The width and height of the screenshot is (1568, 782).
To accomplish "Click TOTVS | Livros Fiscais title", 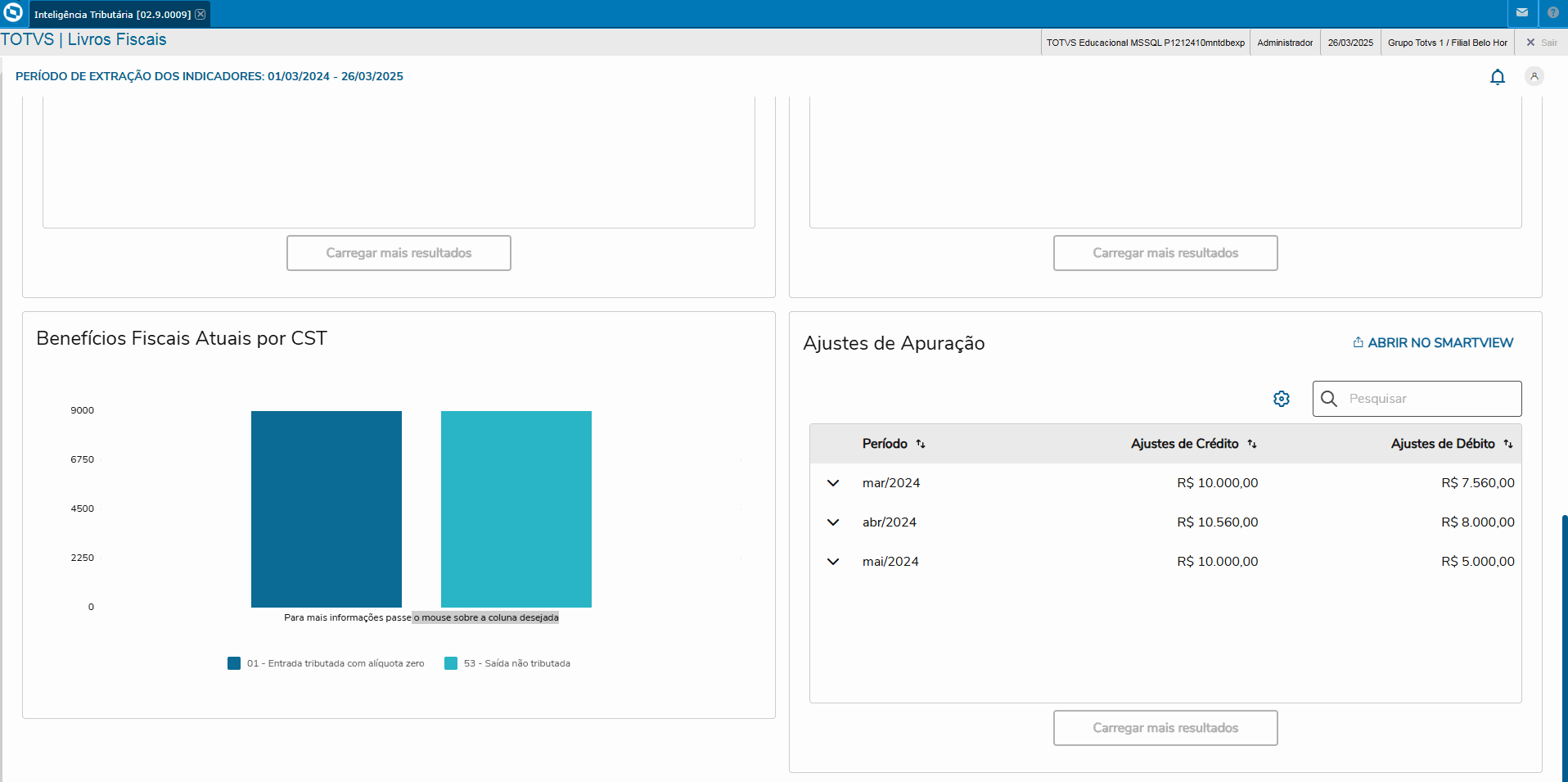I will (x=83, y=39).
